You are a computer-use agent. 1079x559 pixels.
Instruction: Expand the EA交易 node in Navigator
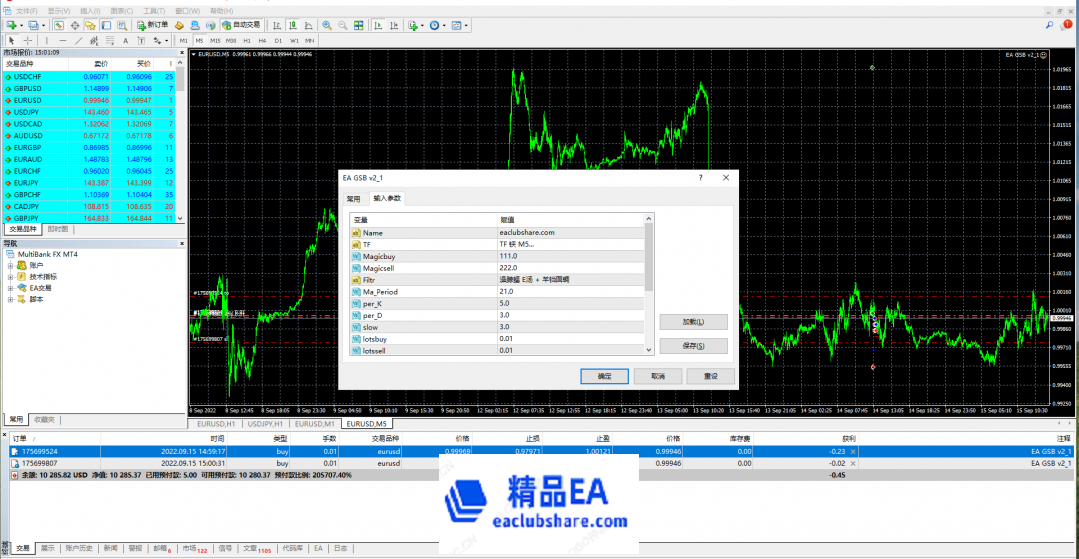coord(11,288)
